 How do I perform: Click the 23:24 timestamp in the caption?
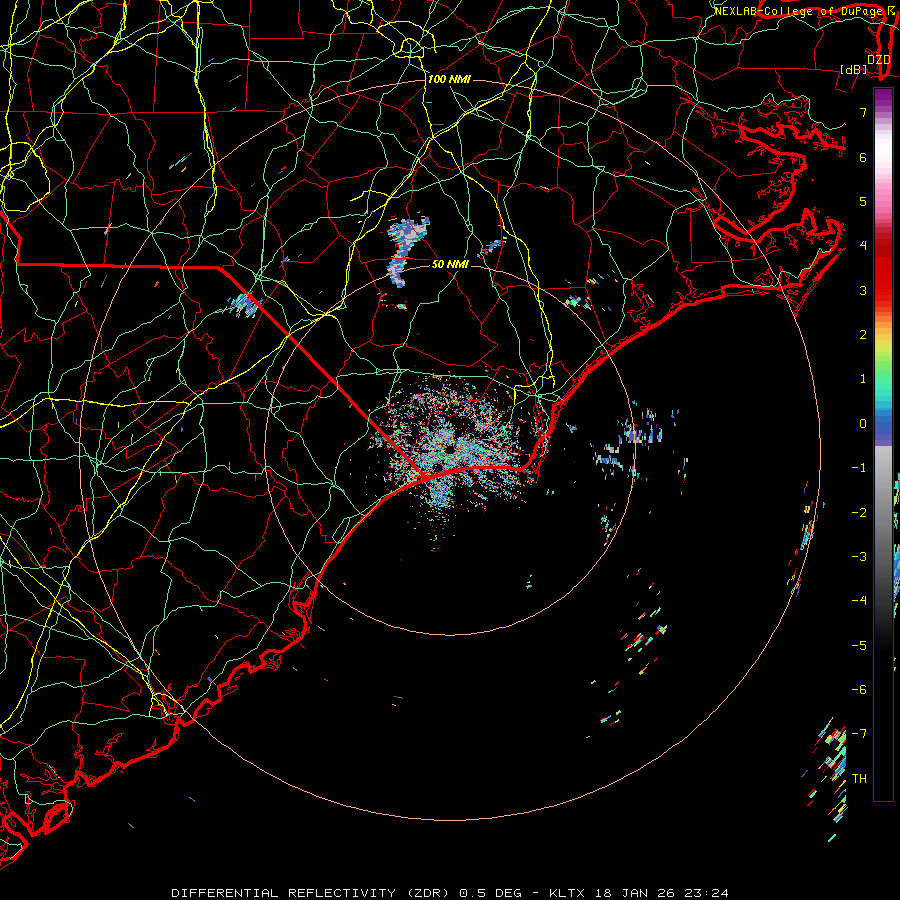click(707, 893)
